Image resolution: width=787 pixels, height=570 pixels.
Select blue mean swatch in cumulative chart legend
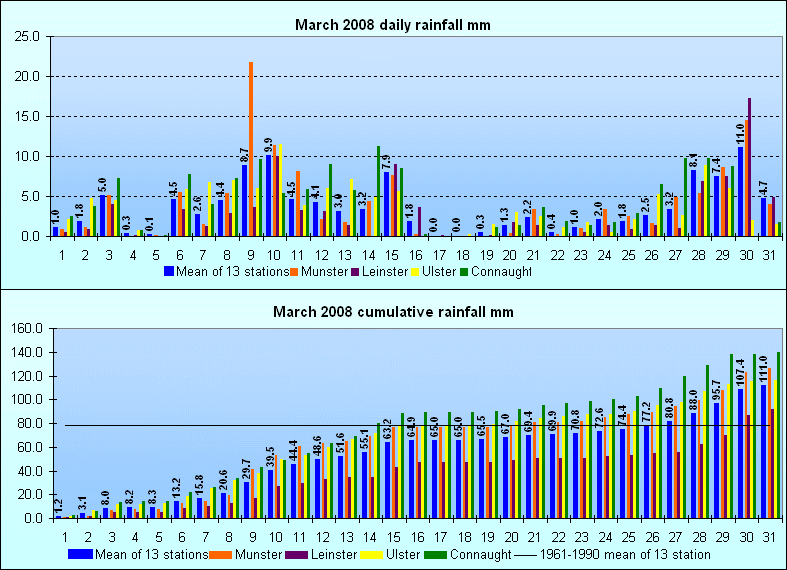tap(80, 554)
